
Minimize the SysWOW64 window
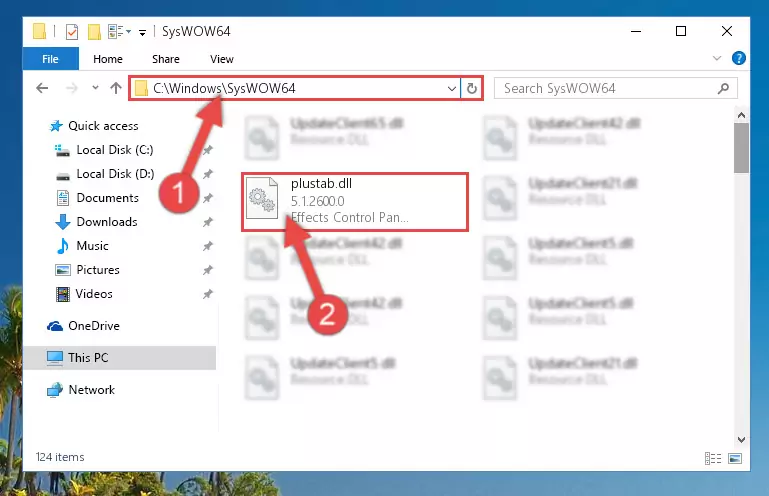point(636,31)
